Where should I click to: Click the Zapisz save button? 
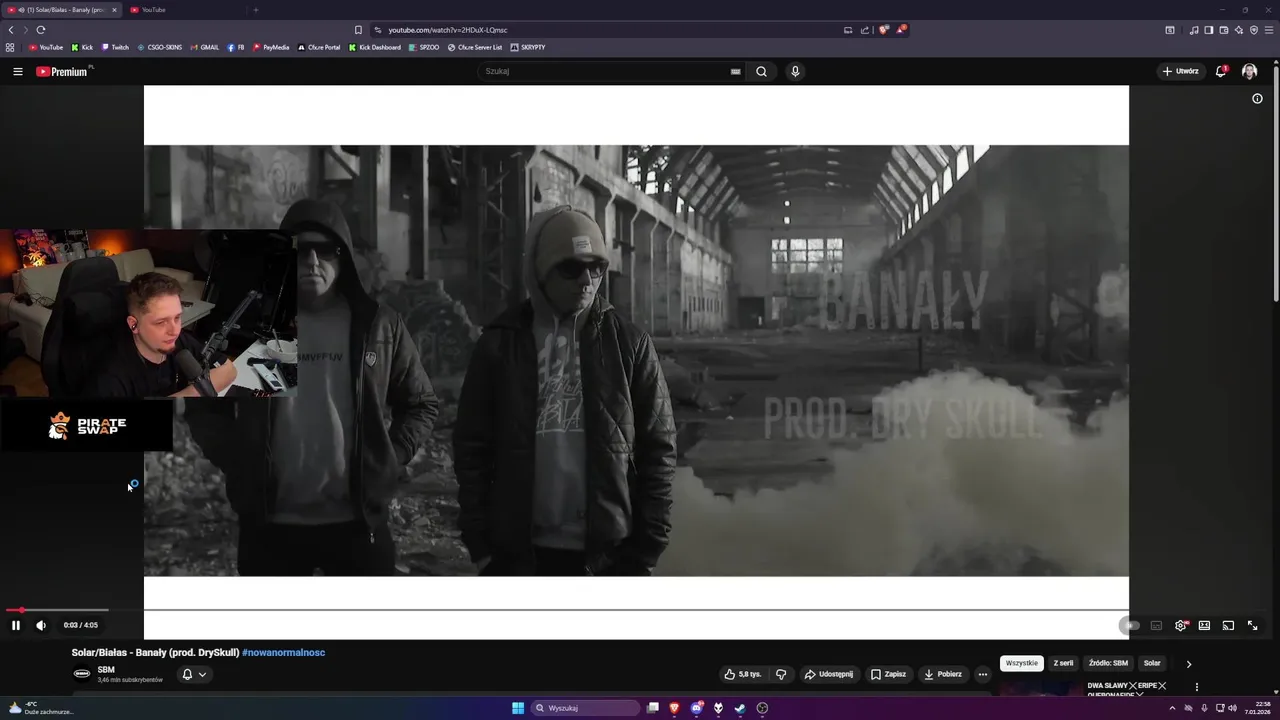[888, 674]
